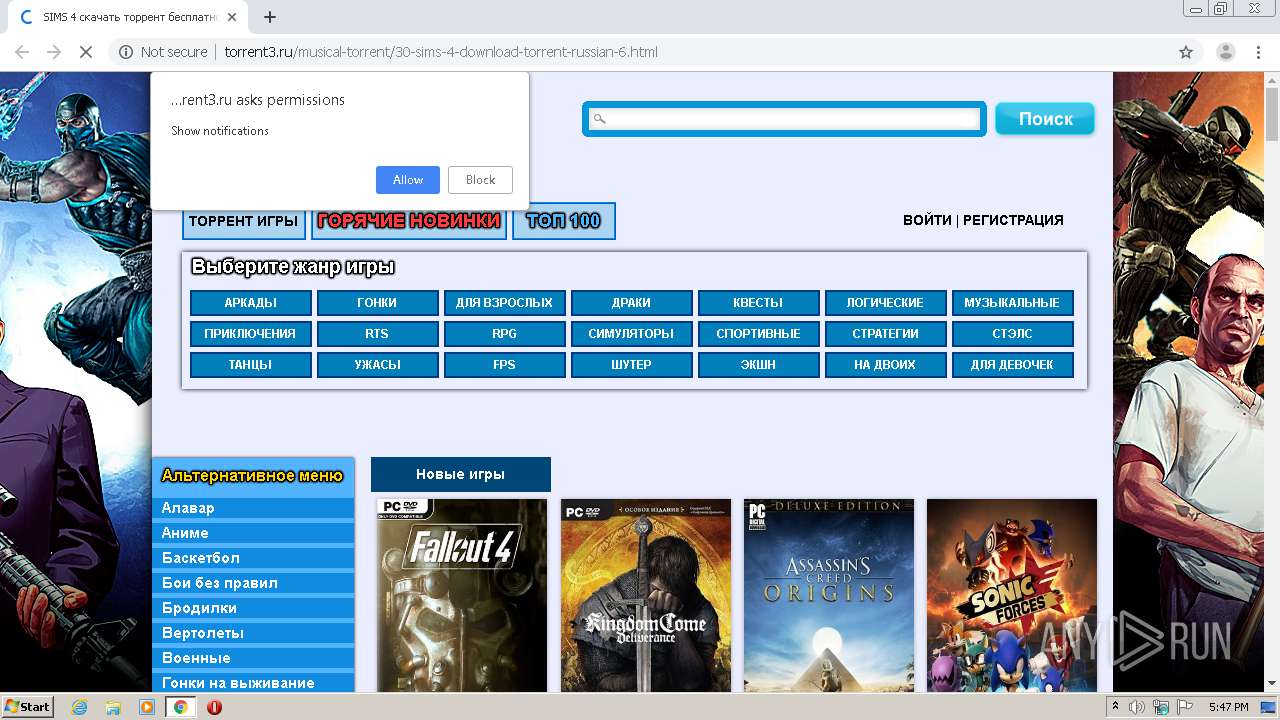Allow notifications in the permission popup
Screen dimensions: 1280x720
407,180
